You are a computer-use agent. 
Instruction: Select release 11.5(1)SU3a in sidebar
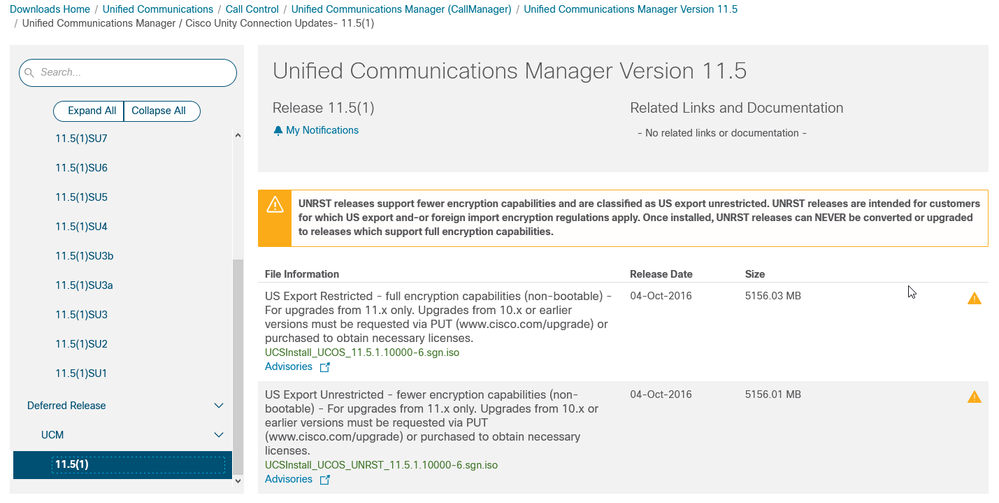tap(84, 285)
